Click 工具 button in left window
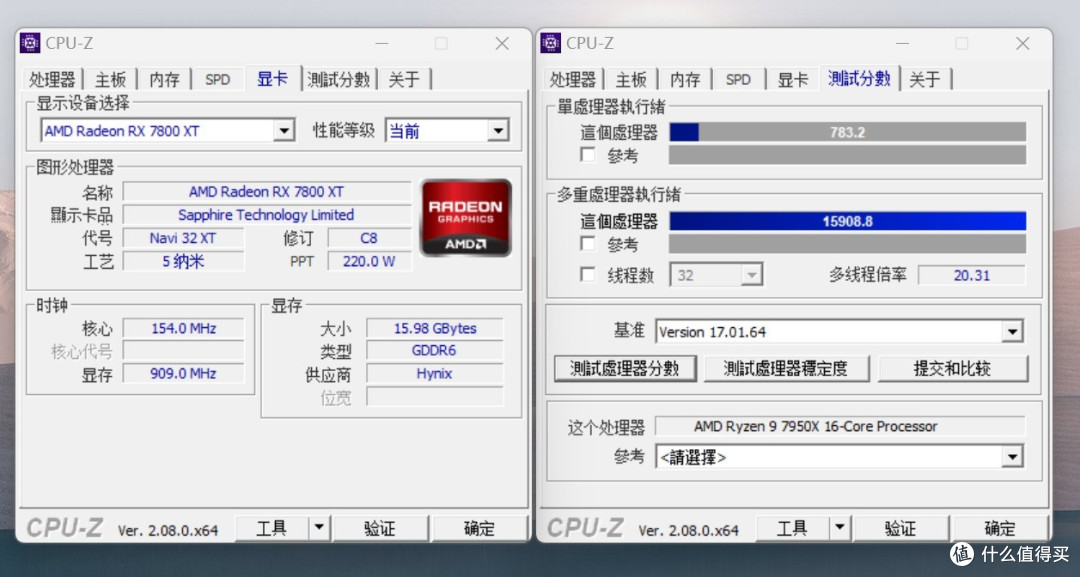Screen dimensions: 1080x577 point(271,528)
